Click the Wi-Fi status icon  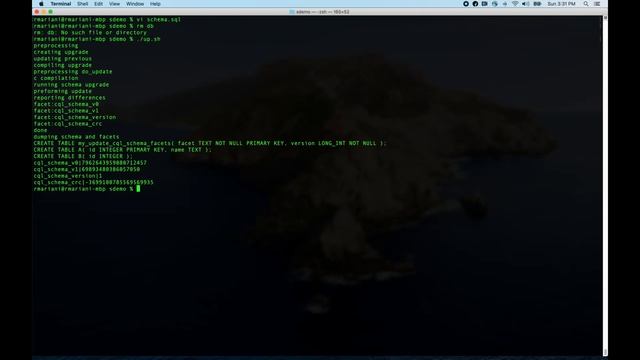(x=515, y=4)
